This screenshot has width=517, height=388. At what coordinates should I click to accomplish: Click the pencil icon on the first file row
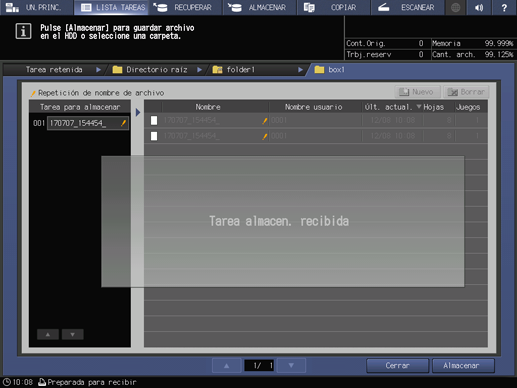[x=265, y=121]
